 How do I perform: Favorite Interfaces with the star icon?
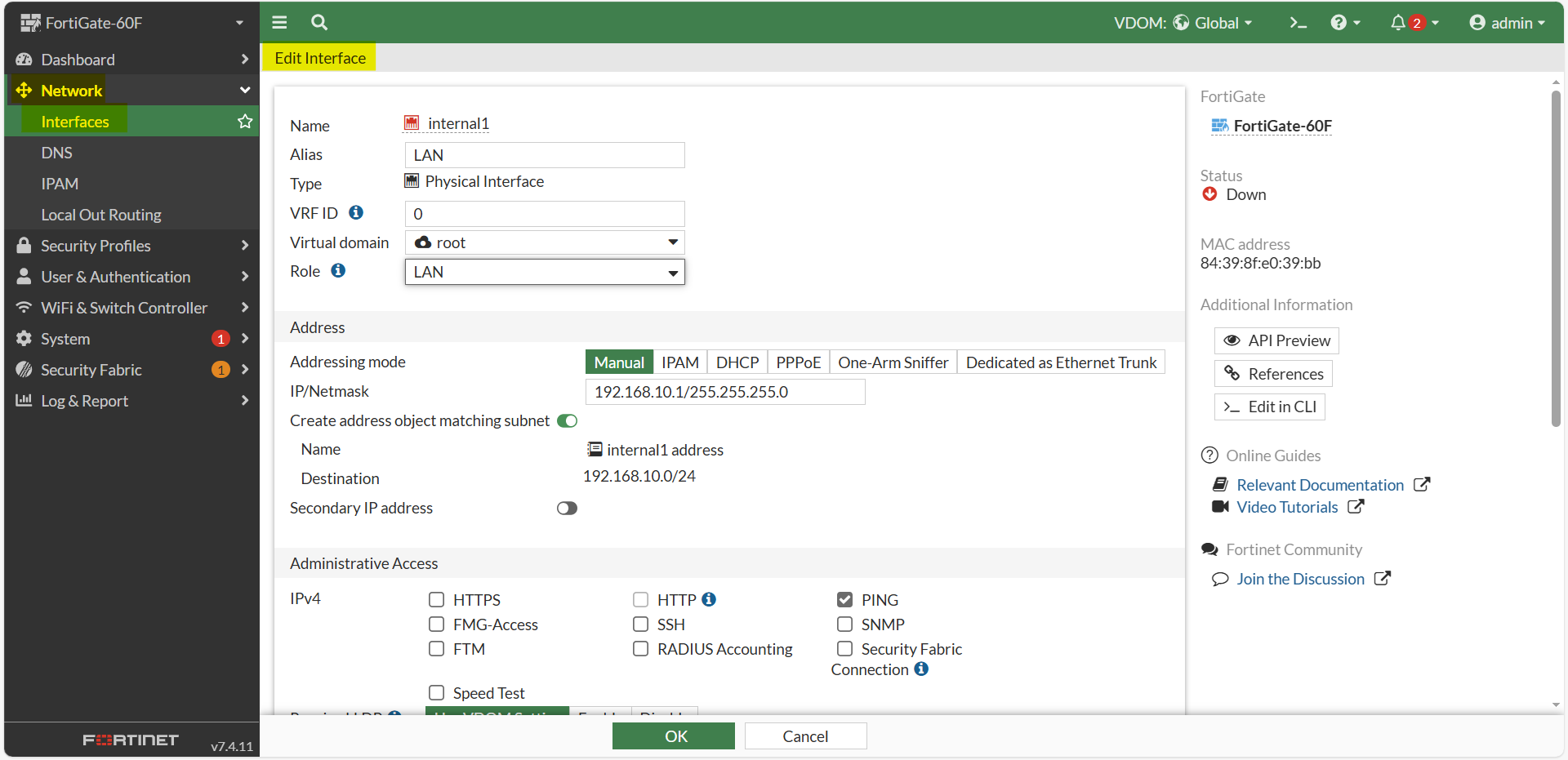click(x=245, y=122)
